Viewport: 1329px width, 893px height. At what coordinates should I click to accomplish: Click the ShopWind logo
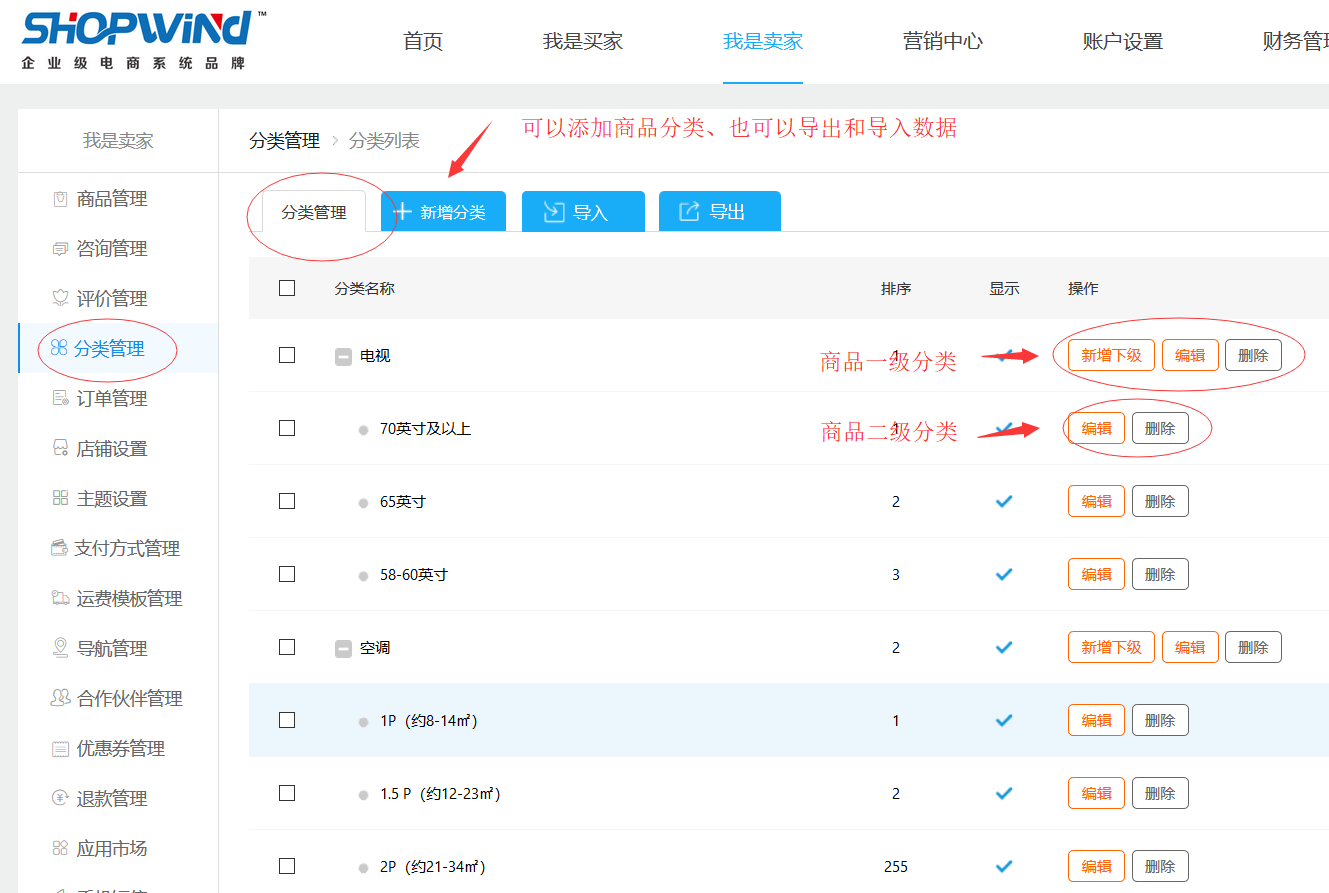(x=144, y=39)
